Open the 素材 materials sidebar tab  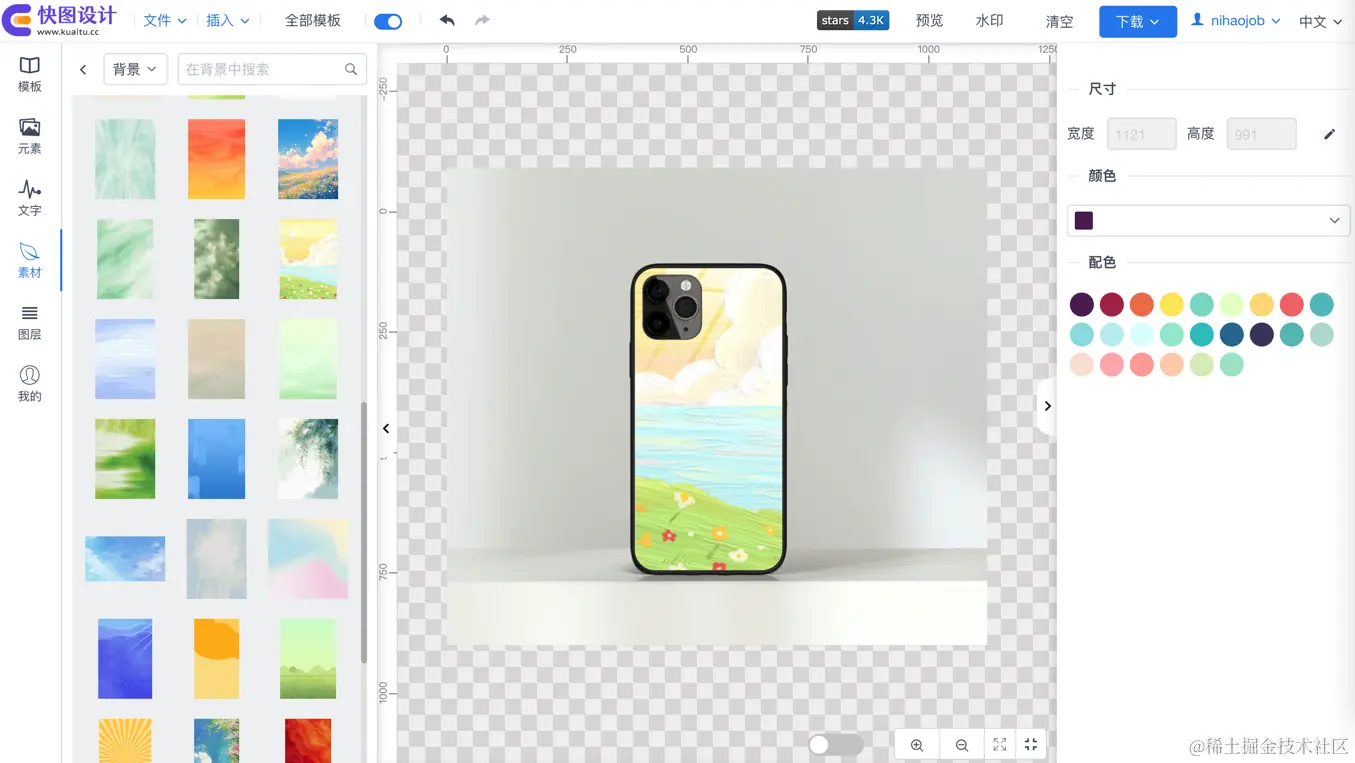[30, 261]
